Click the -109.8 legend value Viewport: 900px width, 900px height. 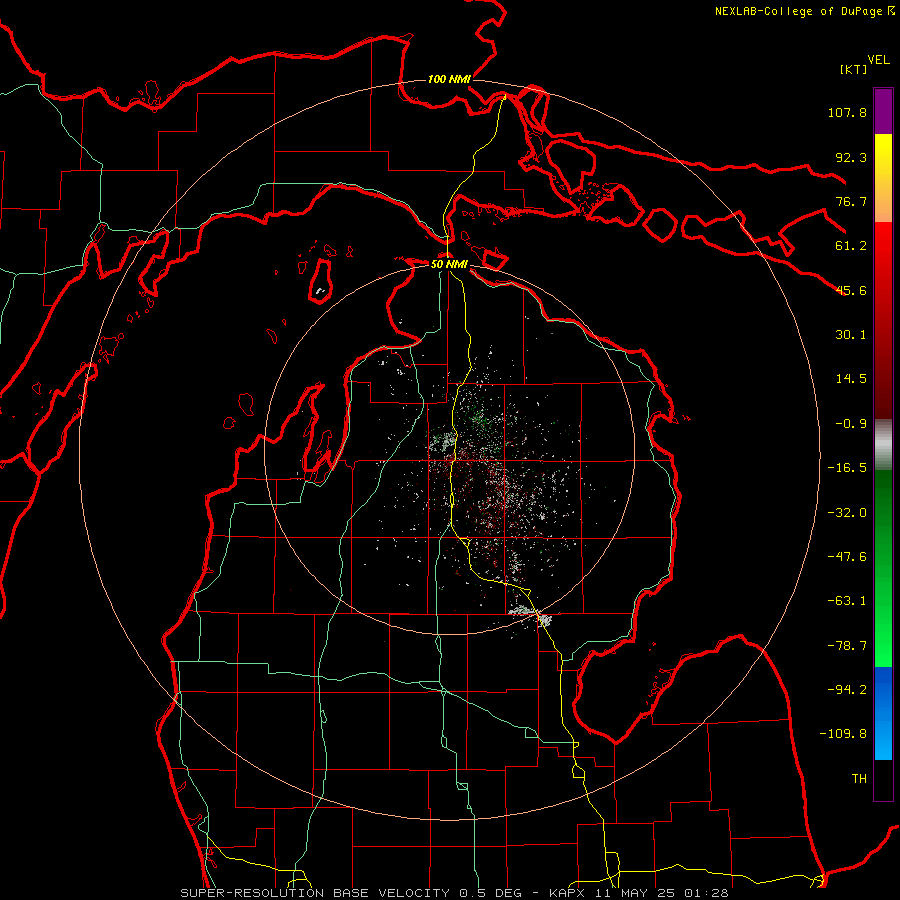843,734
